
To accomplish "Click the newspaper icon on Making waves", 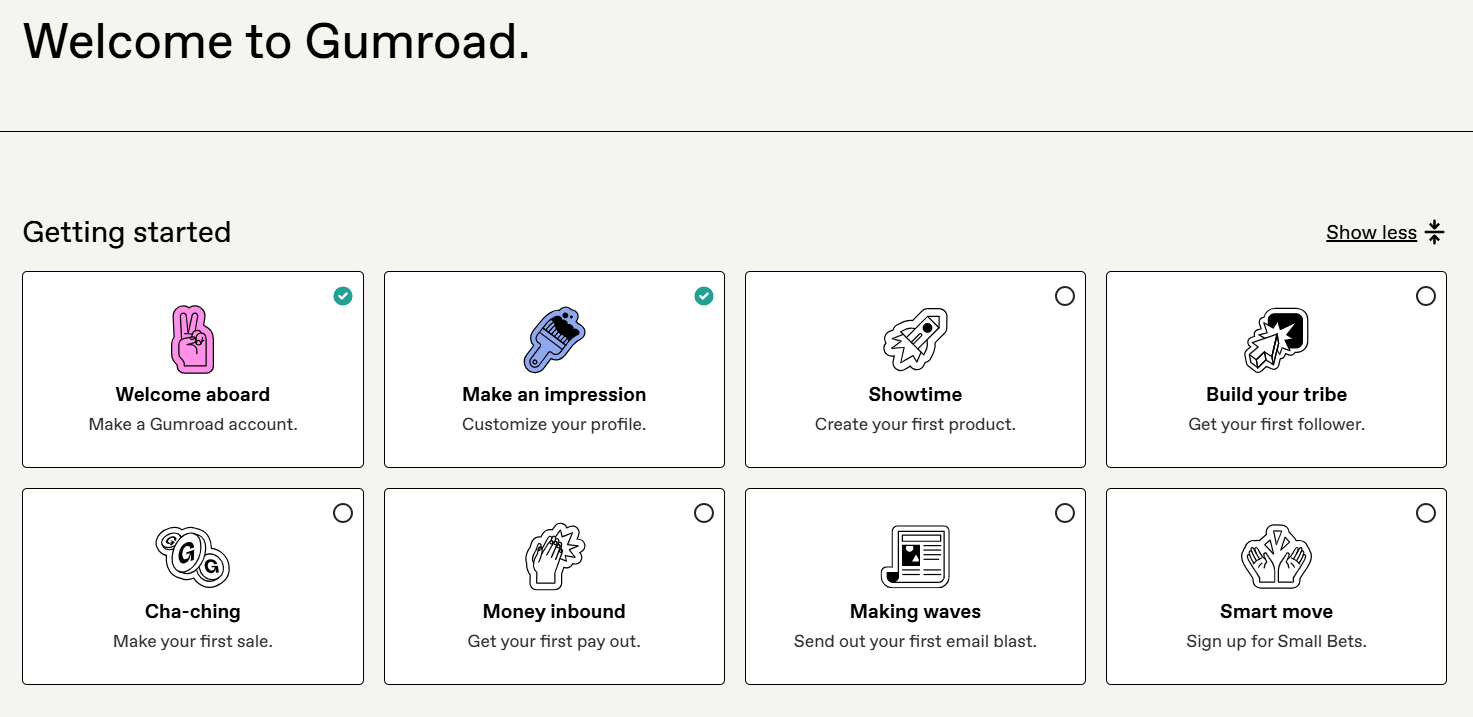I will 914,555.
